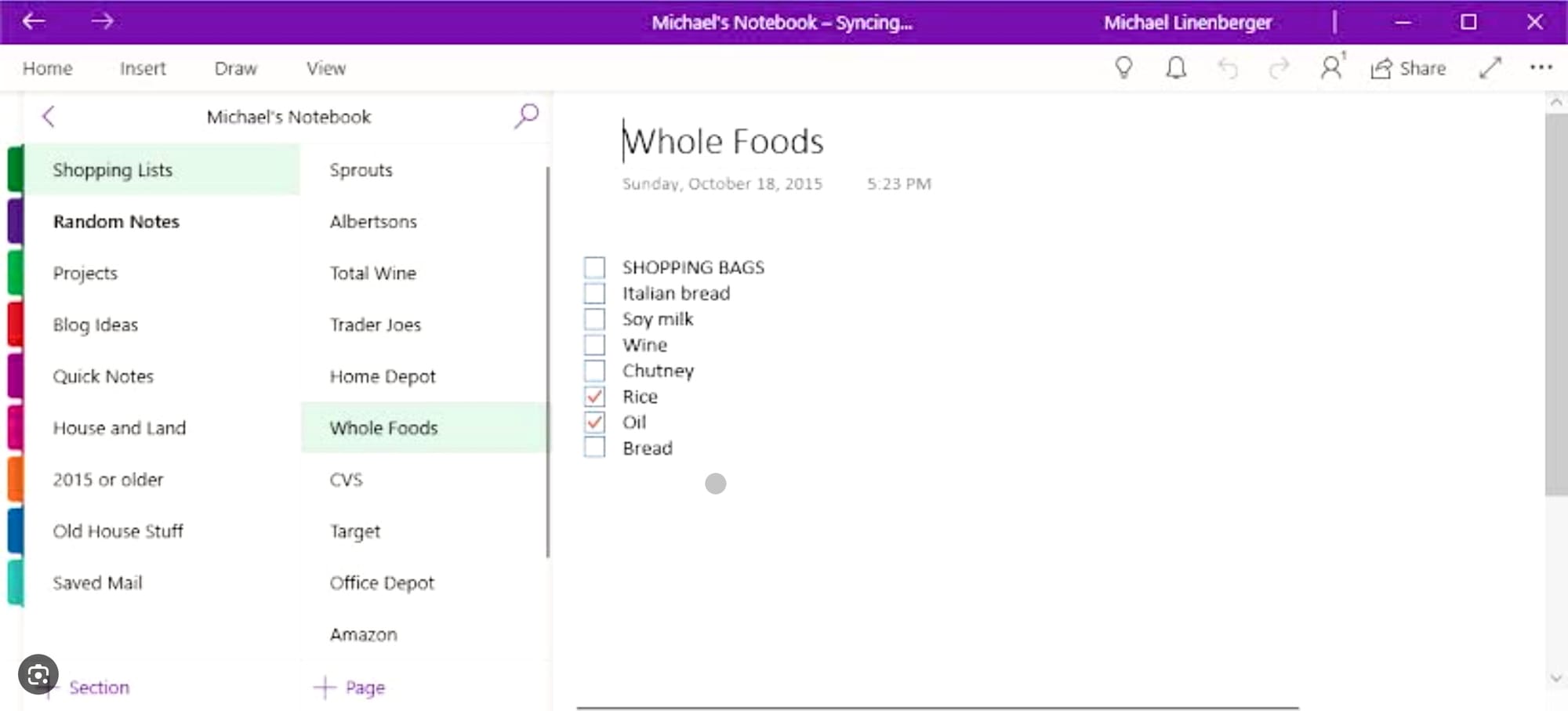This screenshot has height=711, width=1568.
Task: Uncheck the Rice checkbox
Action: [x=594, y=397]
